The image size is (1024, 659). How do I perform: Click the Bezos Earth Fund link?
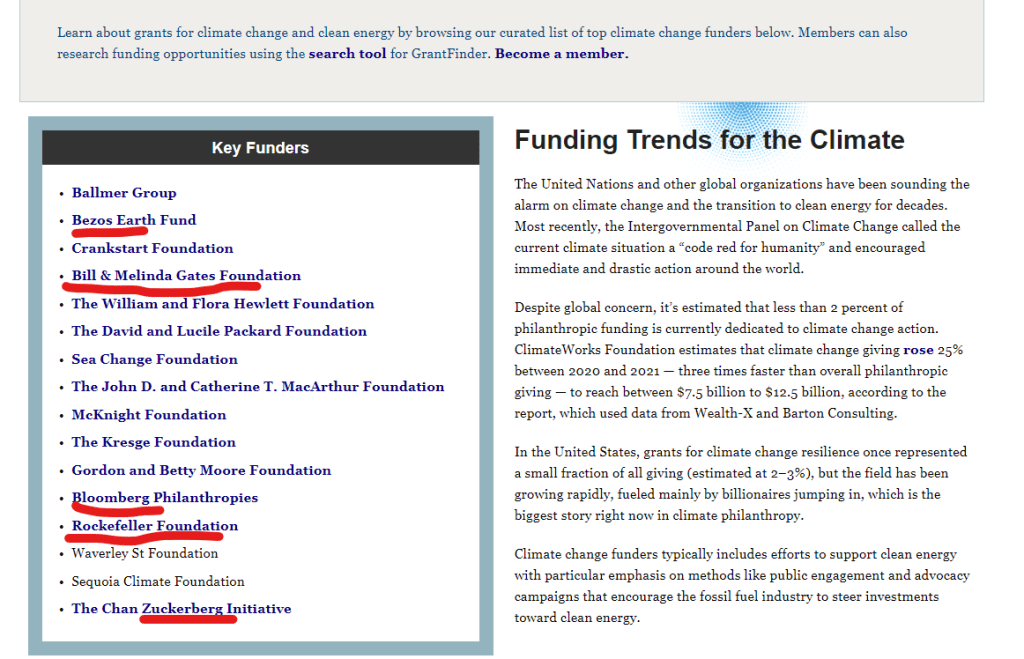point(134,220)
